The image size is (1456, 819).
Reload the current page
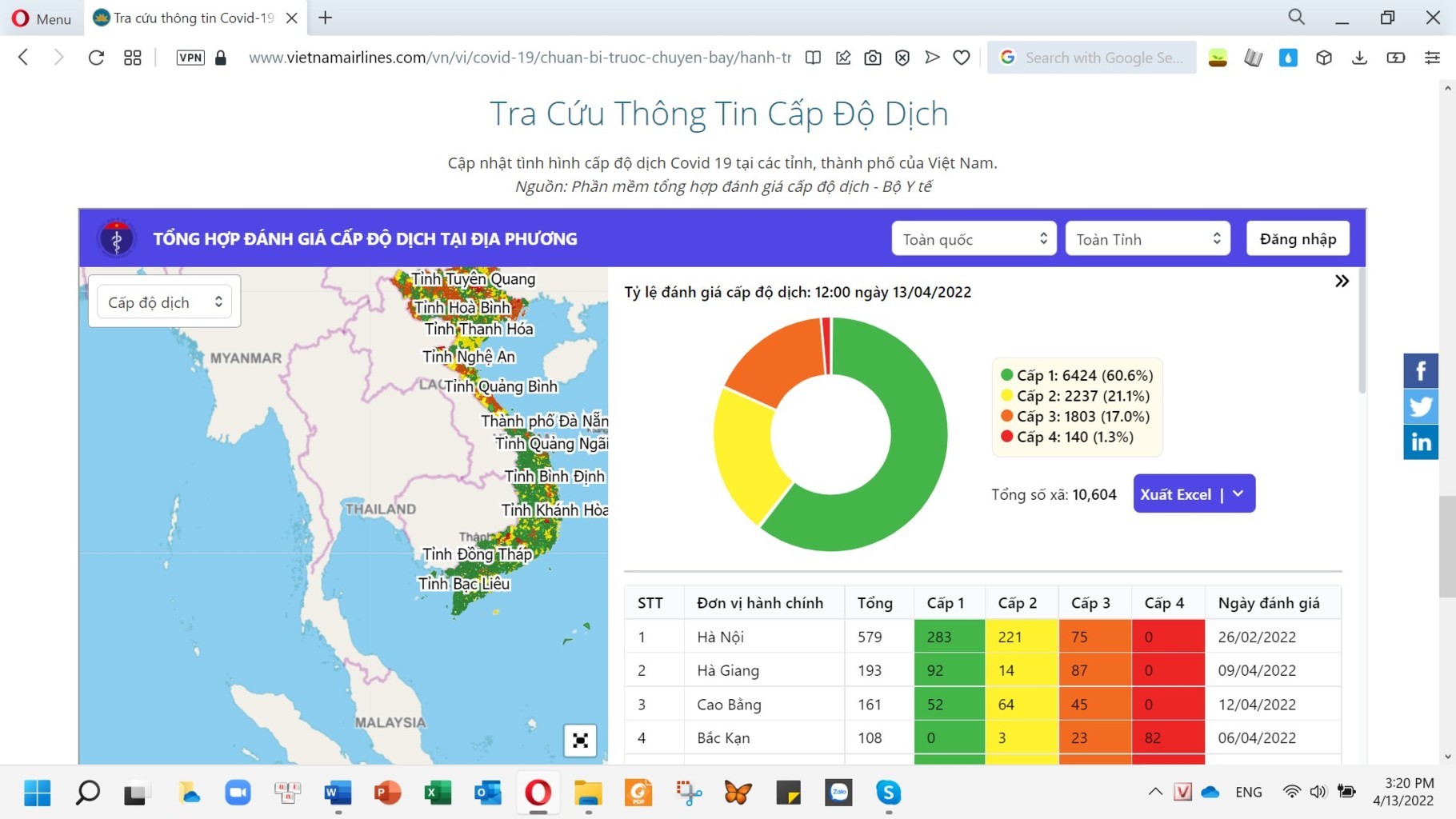96,58
